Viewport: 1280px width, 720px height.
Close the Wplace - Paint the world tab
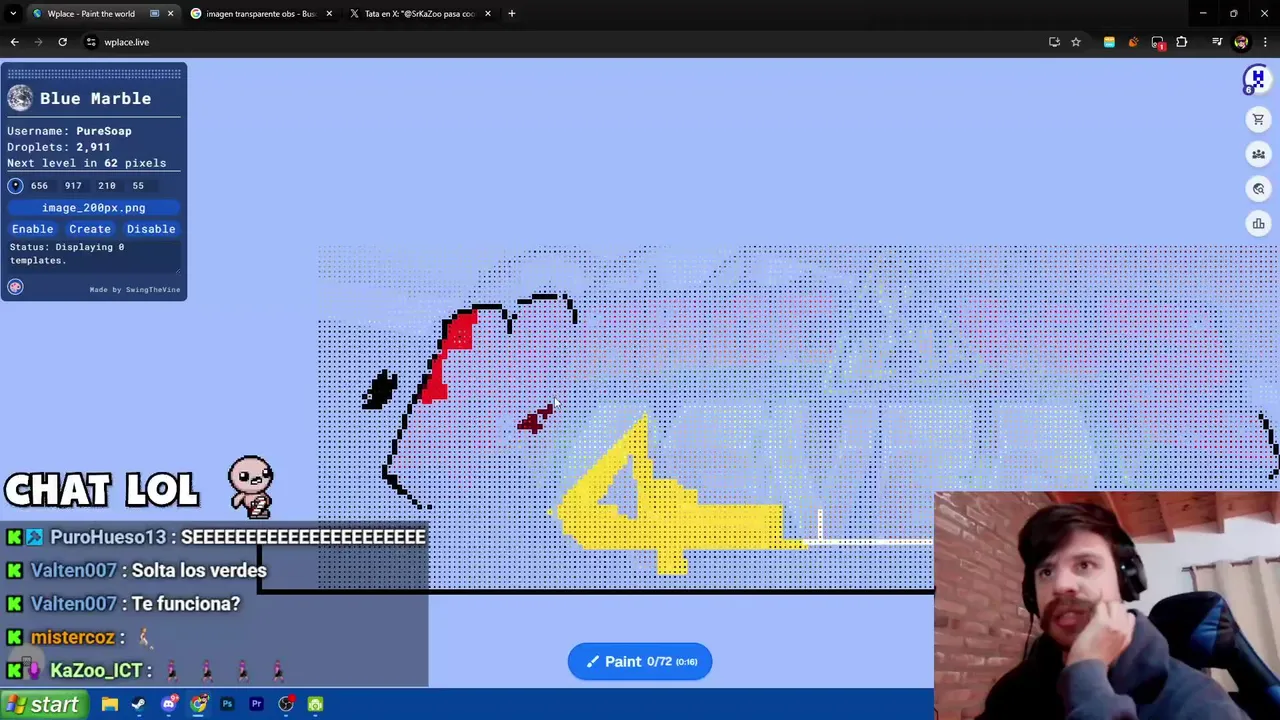(x=170, y=14)
